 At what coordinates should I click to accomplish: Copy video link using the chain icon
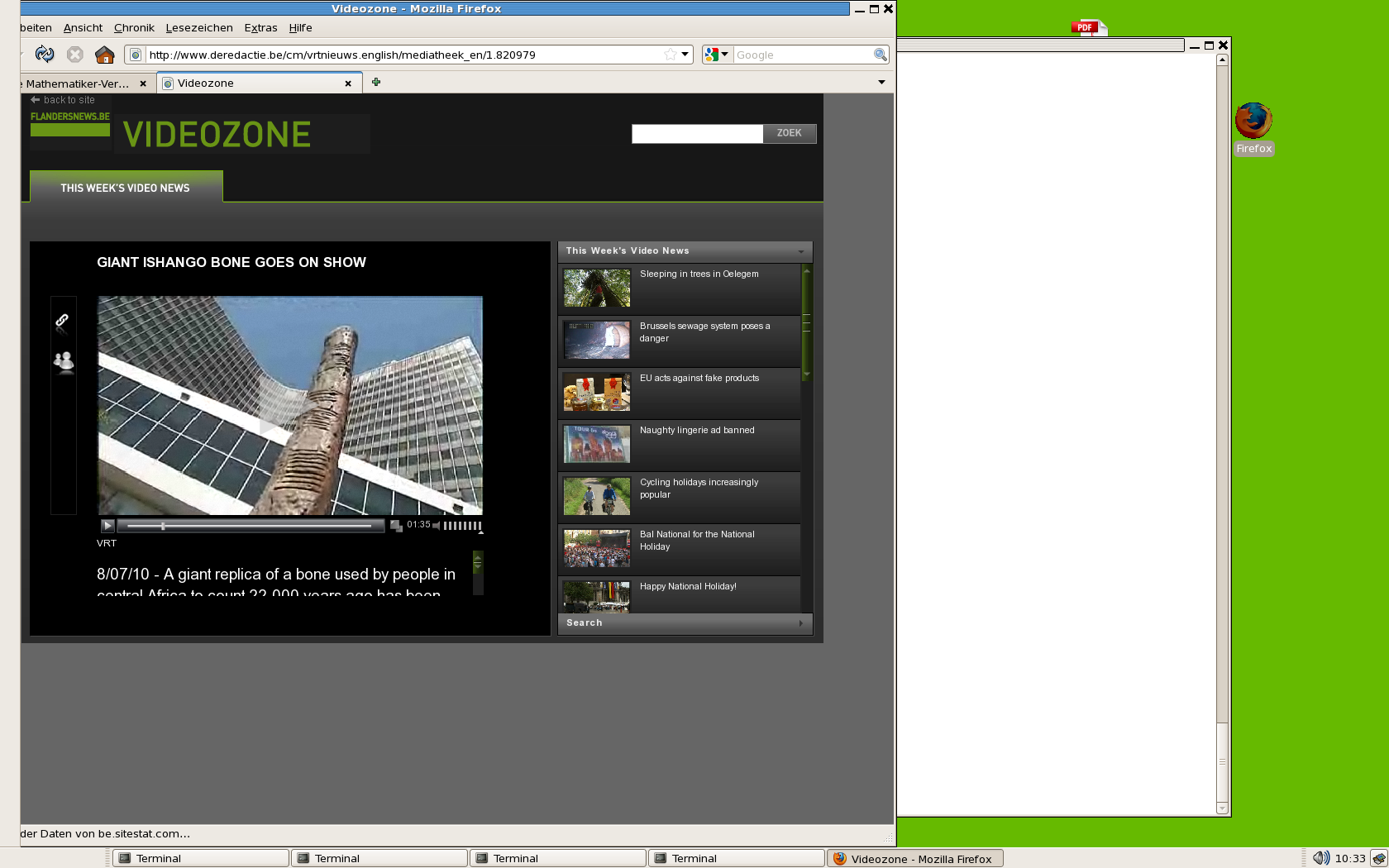(62, 321)
